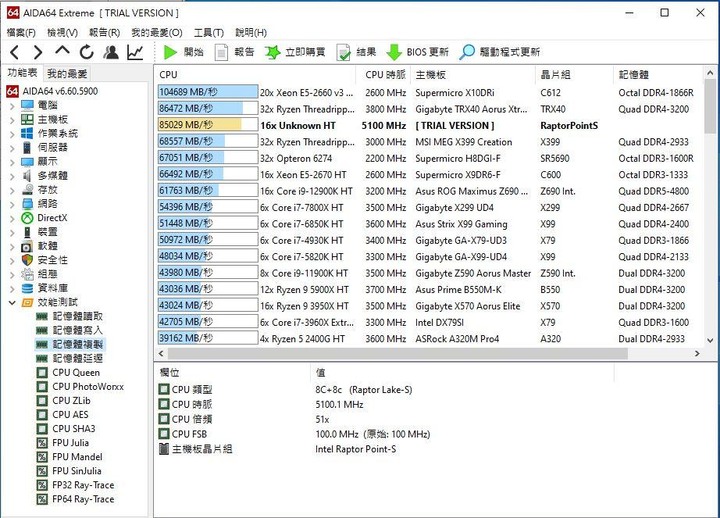Open the user profile icon in toolbar
720x518 pixels.
coord(111,52)
